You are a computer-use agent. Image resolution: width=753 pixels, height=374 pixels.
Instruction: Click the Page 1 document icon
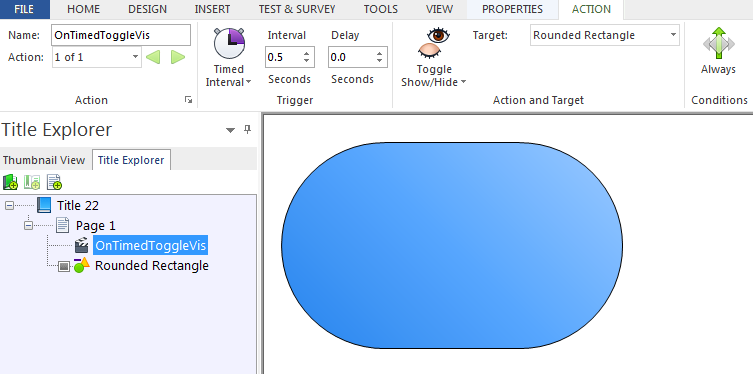point(62,225)
